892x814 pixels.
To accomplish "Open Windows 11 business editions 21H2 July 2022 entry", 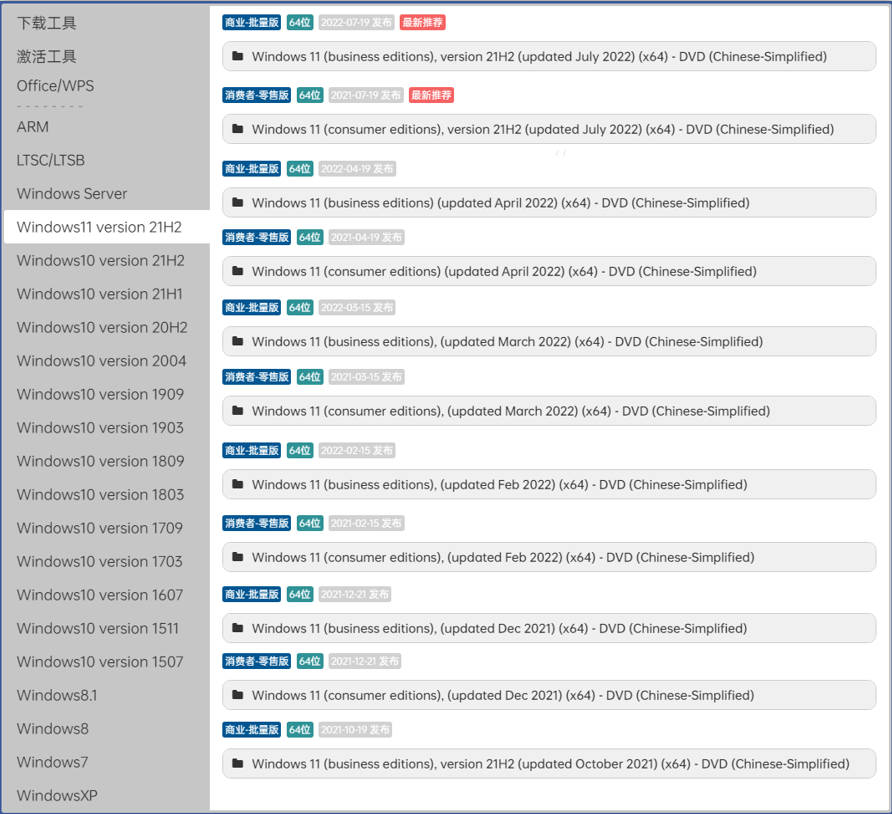I will point(549,56).
